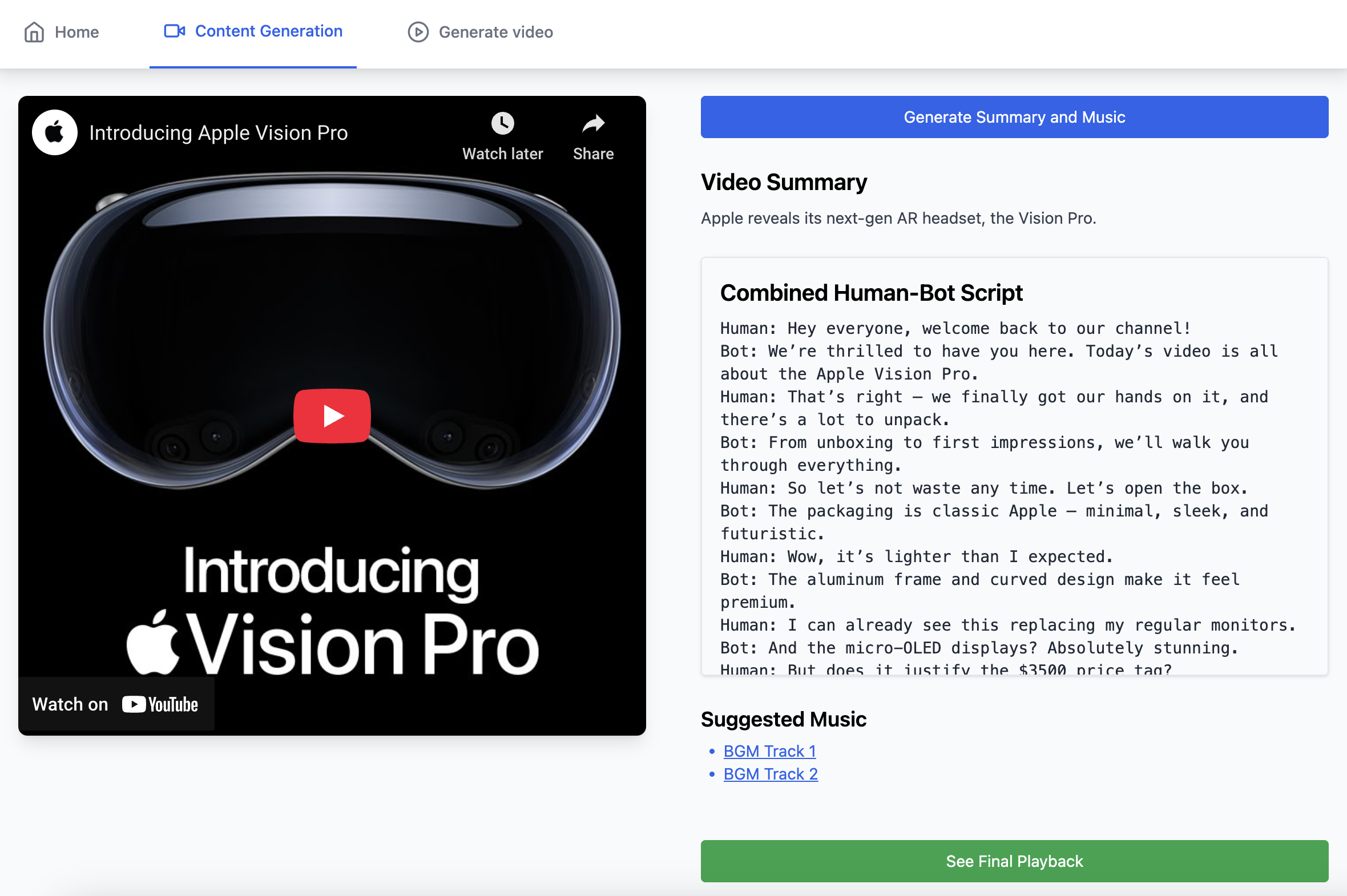Click the YouTube logo in Watch on

tap(160, 704)
